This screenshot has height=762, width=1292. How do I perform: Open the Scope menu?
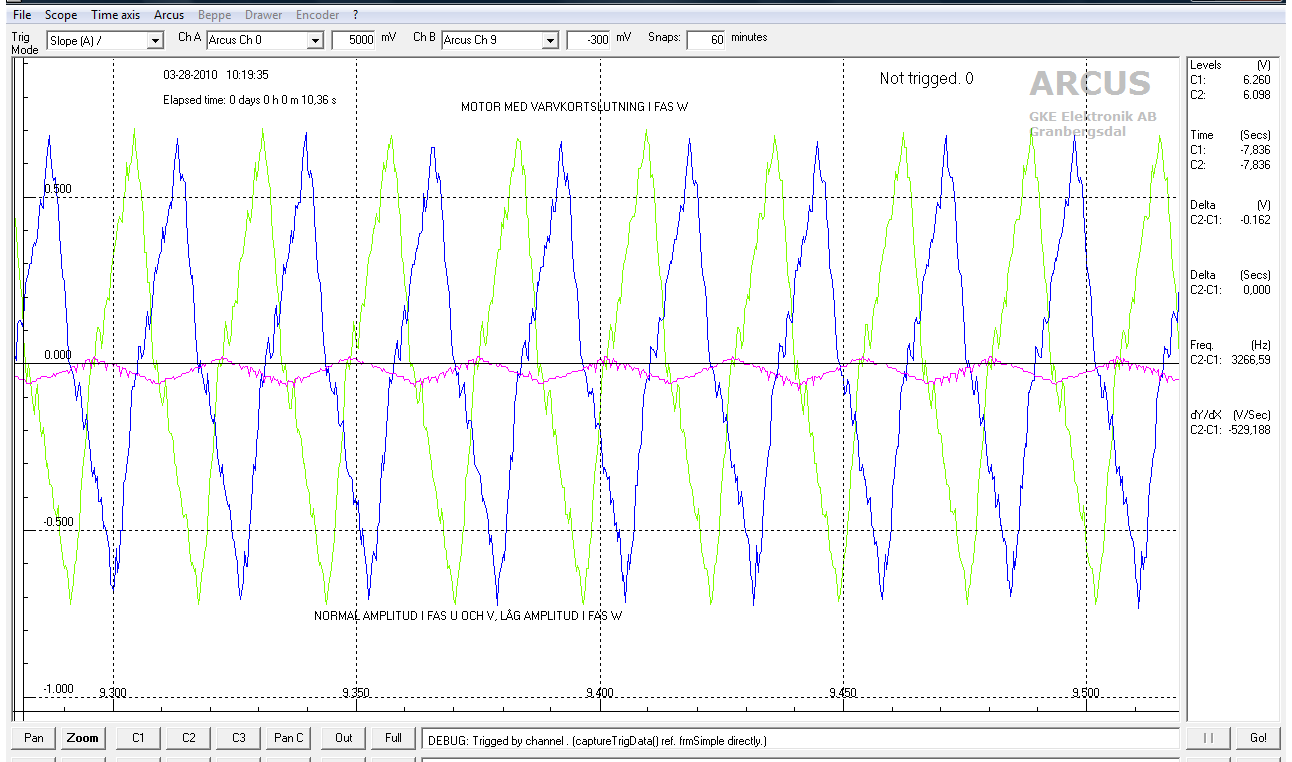coord(61,15)
